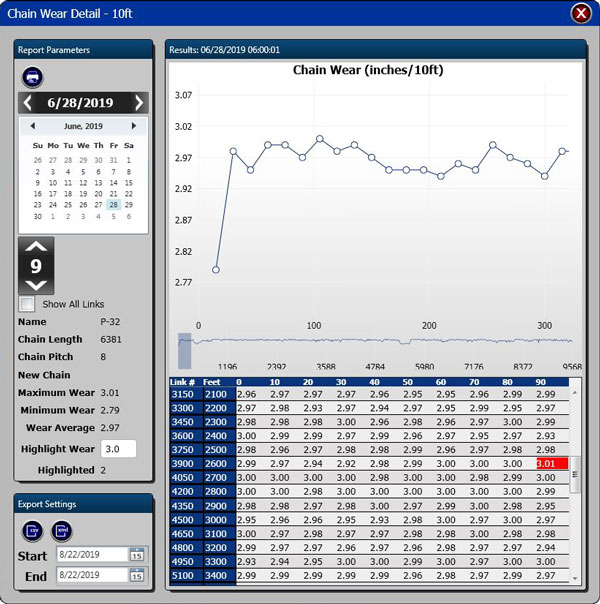Select June 28 in the calendar
The width and height of the screenshot is (600, 604).
pos(114,205)
